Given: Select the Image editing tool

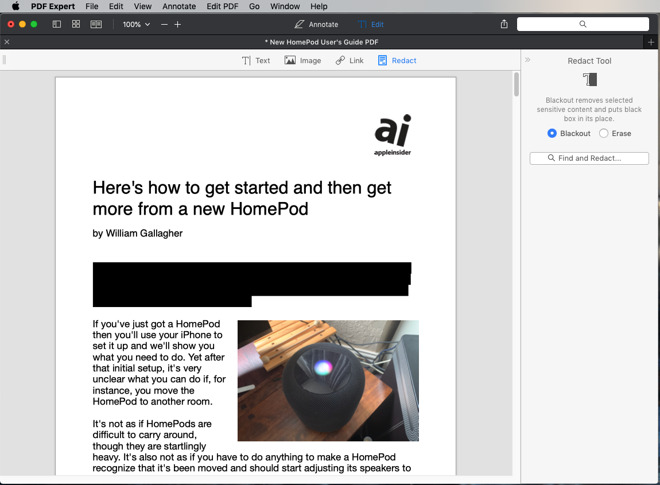Looking at the screenshot, I should tap(302, 61).
